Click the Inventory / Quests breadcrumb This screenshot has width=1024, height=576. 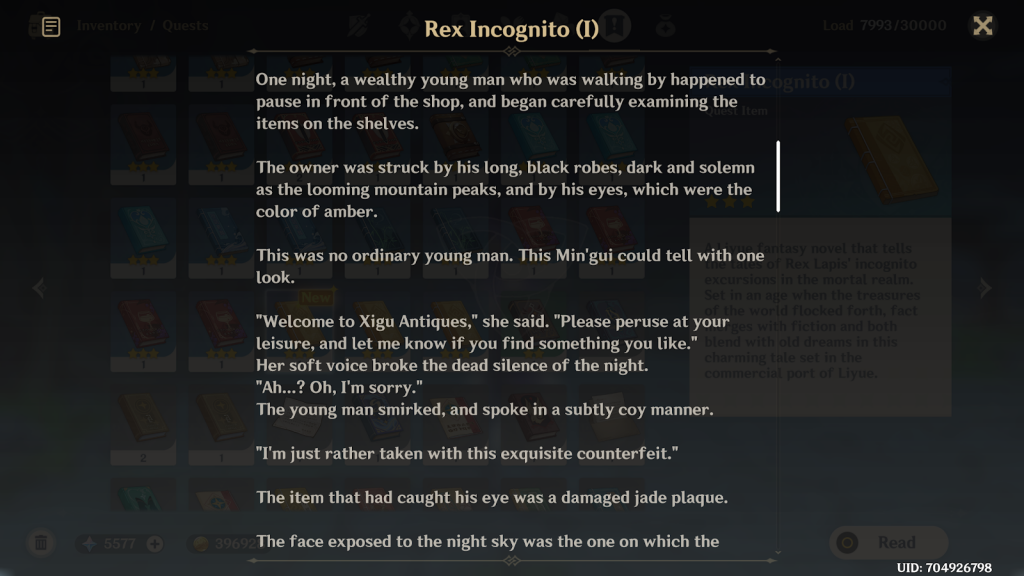(142, 25)
